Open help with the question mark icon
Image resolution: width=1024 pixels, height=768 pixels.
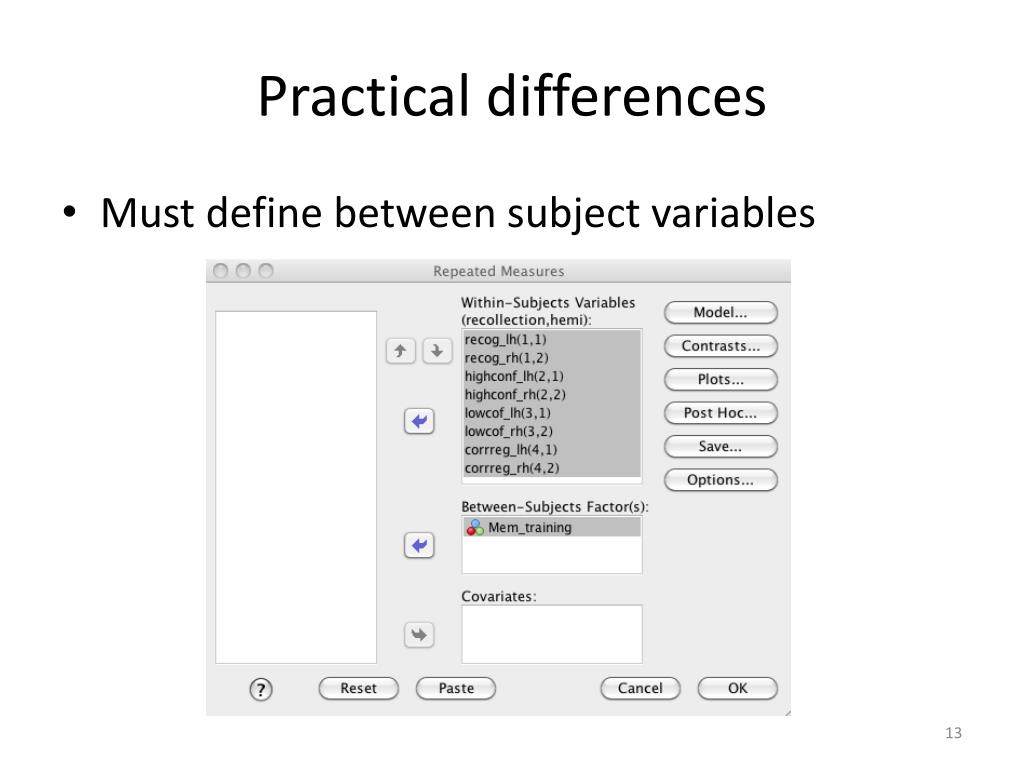point(261,689)
